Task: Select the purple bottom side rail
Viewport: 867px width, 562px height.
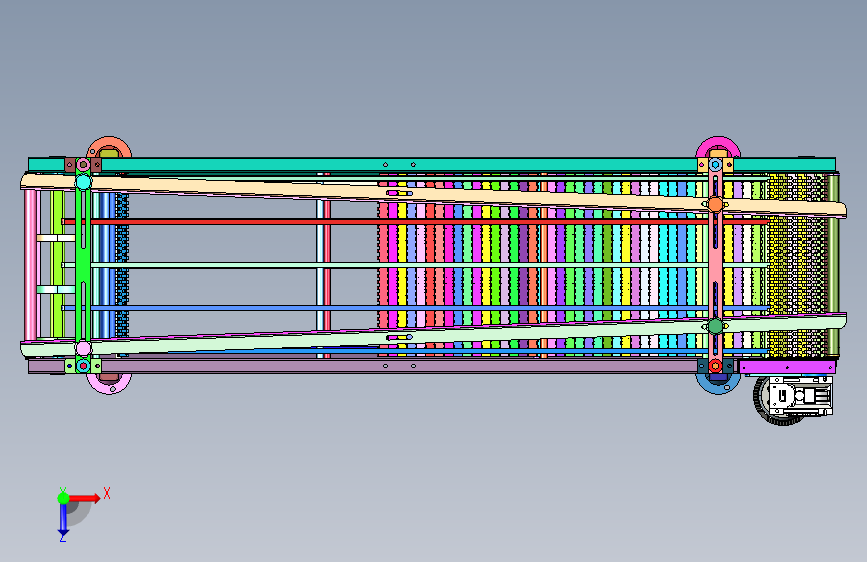Action: click(x=382, y=366)
